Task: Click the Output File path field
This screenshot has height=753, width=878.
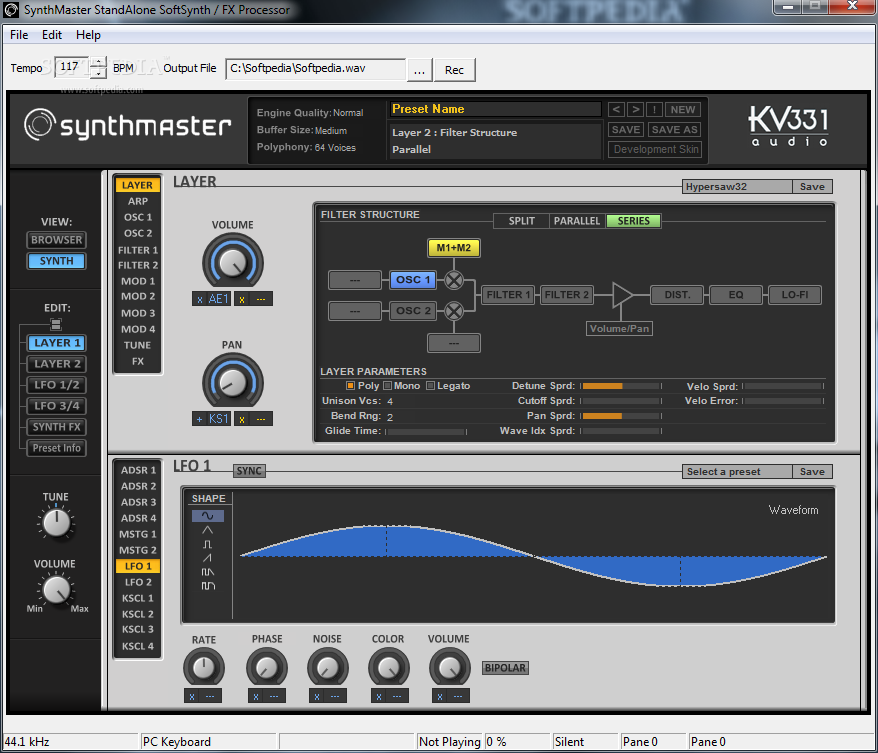Action: (315, 69)
